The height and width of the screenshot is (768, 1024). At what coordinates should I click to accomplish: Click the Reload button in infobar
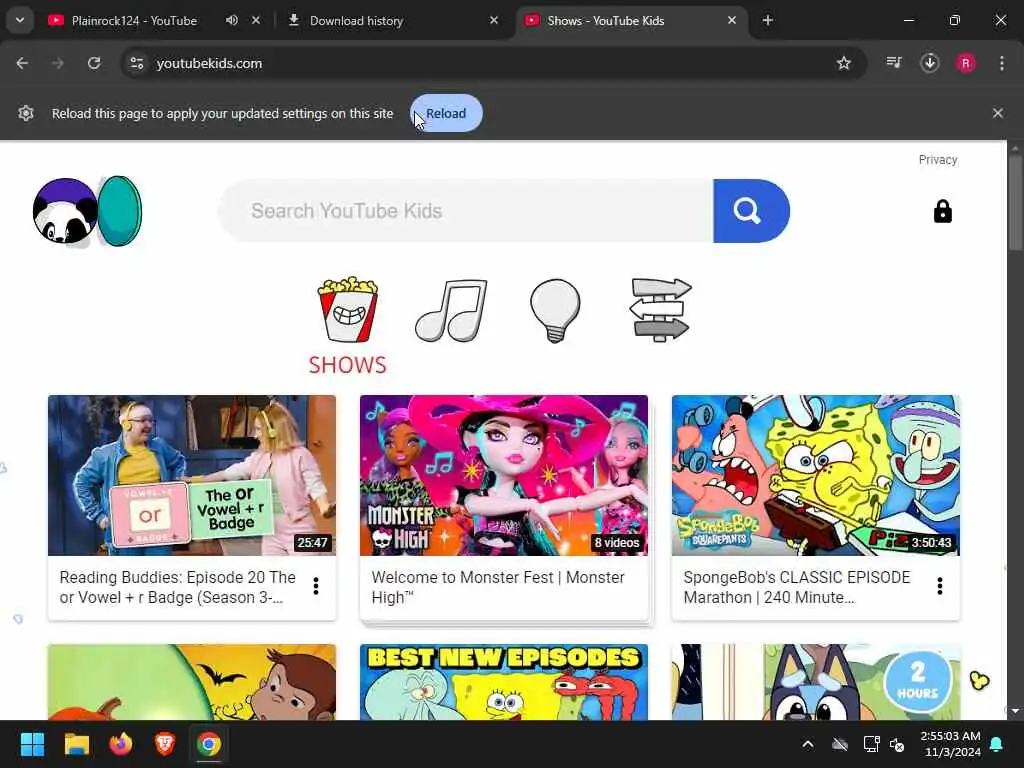pyautogui.click(x=446, y=113)
